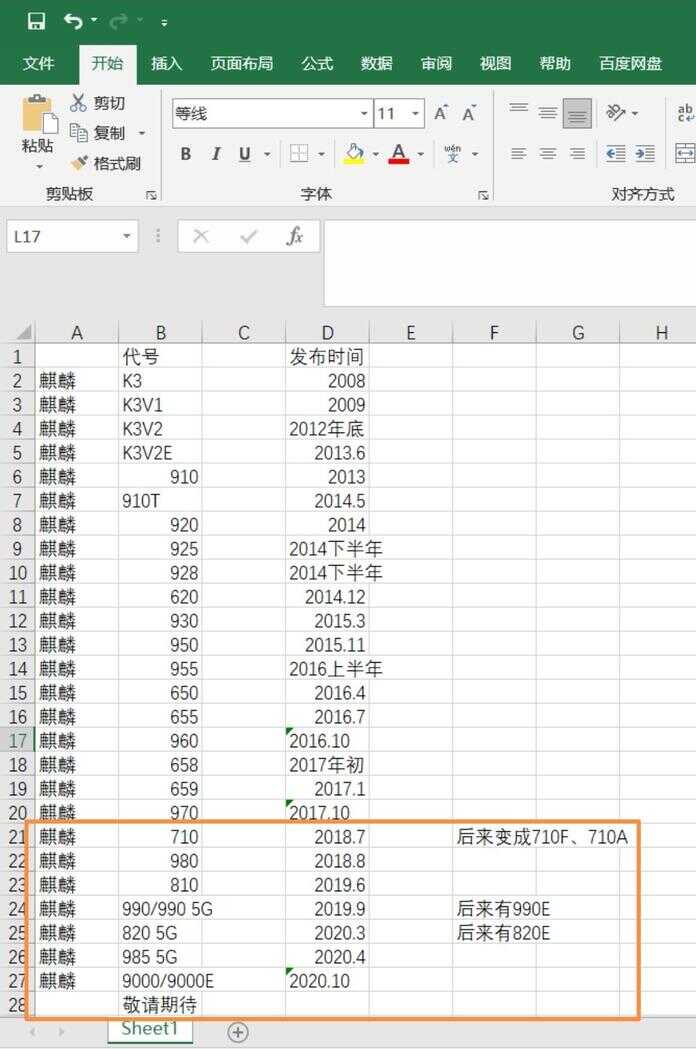Viewport: 696px width, 1049px height.
Task: Click the decrease font size icon
Action: tap(469, 113)
